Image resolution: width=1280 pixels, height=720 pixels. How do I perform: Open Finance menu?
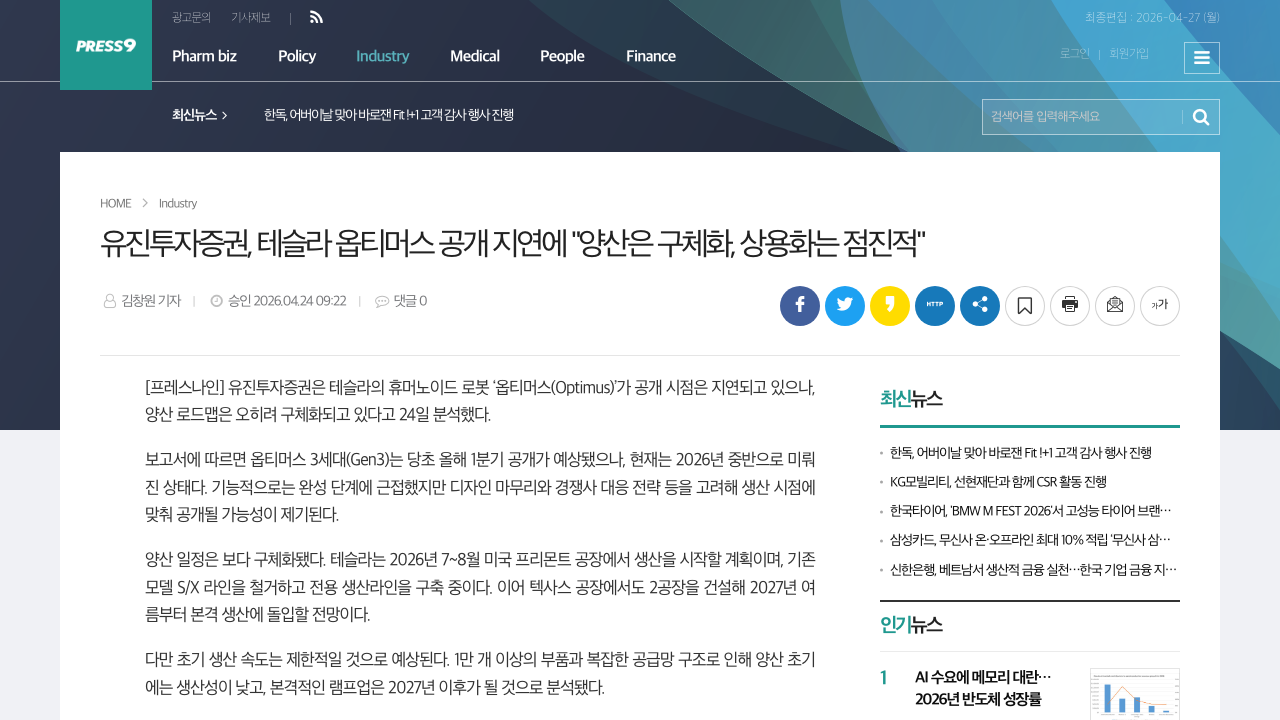(x=651, y=56)
